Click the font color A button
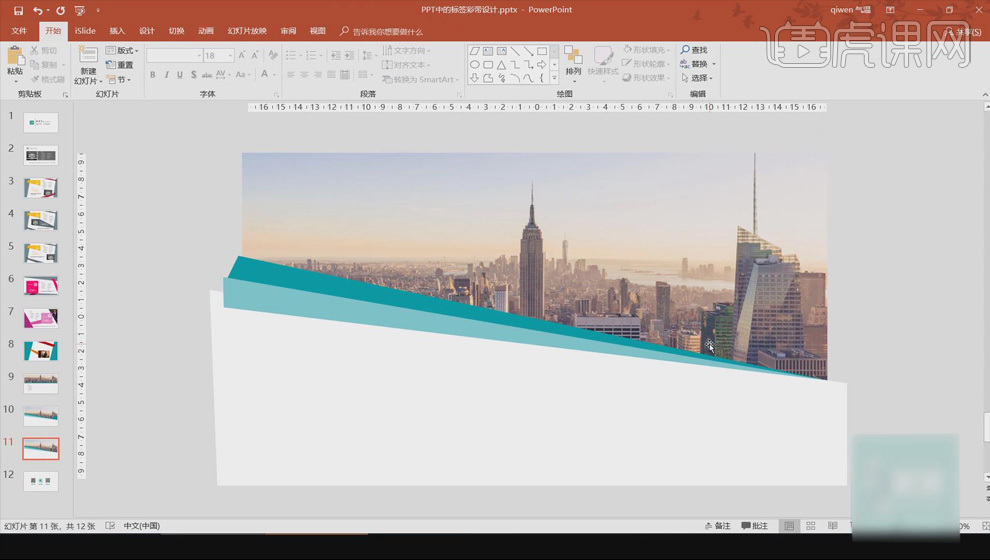The height and width of the screenshot is (560, 990). click(x=265, y=75)
